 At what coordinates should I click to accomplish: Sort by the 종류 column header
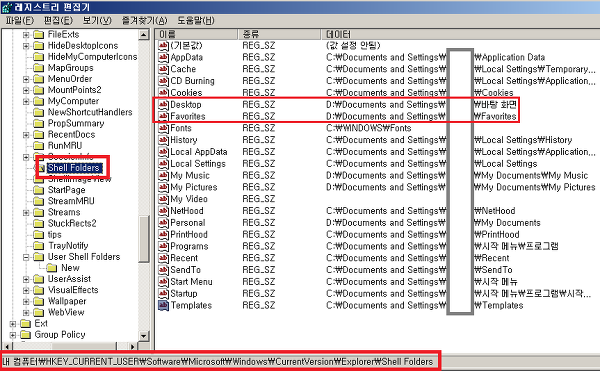pyautogui.click(x=279, y=34)
